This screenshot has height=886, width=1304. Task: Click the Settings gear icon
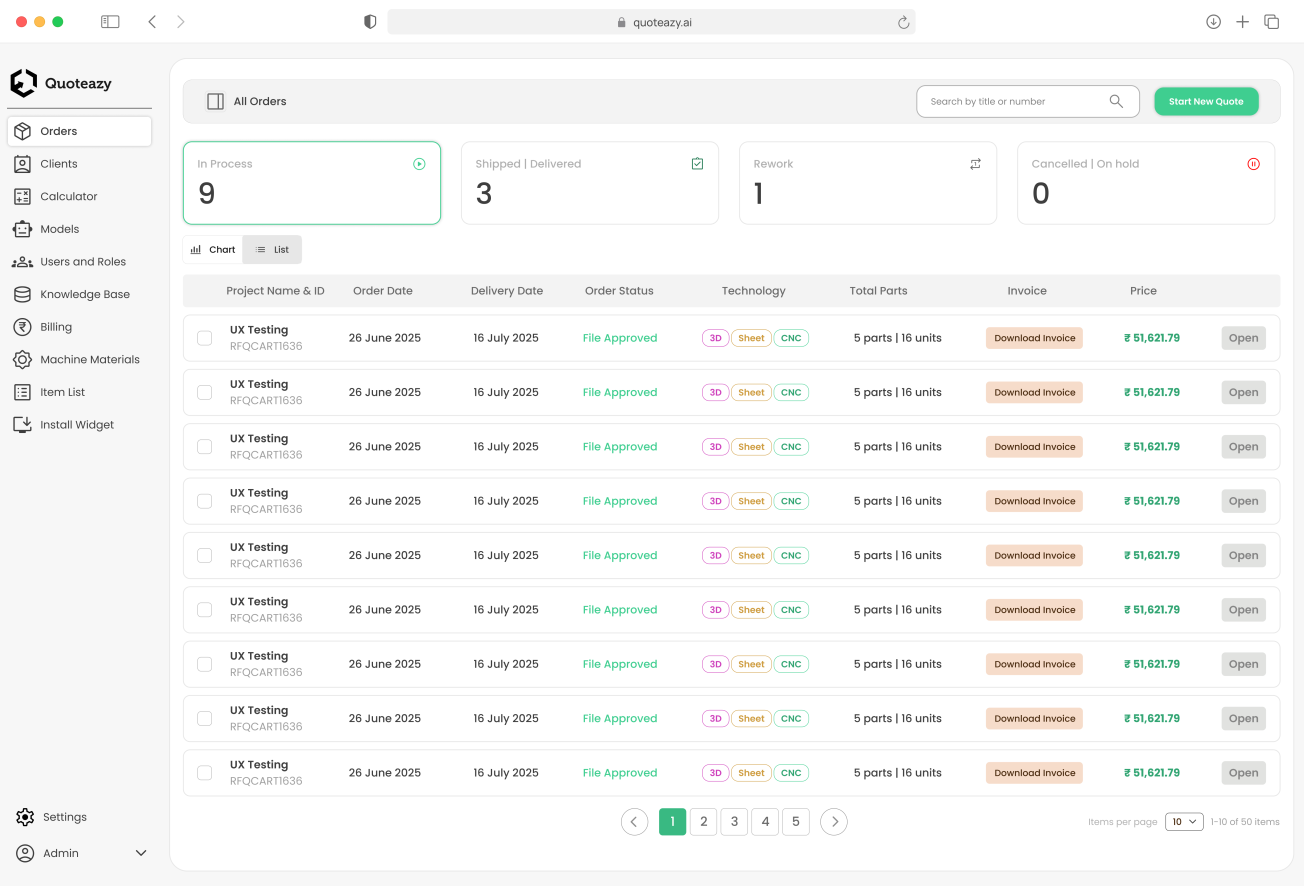[x=25, y=817]
